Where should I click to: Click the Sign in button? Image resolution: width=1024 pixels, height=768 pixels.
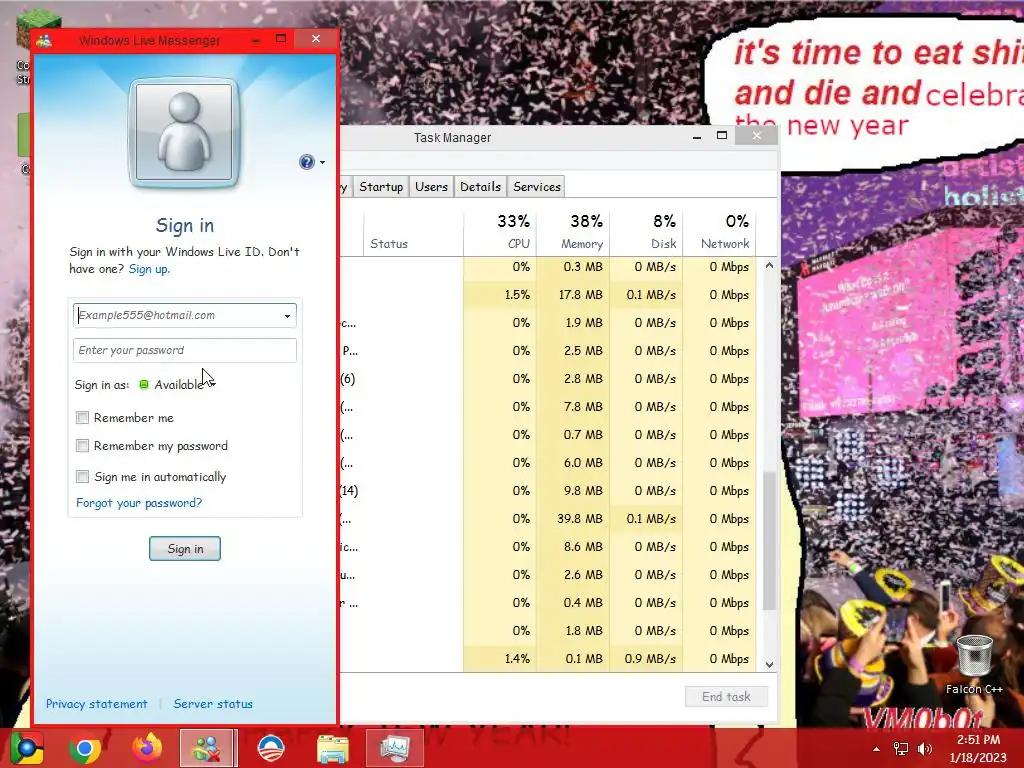[x=185, y=549]
